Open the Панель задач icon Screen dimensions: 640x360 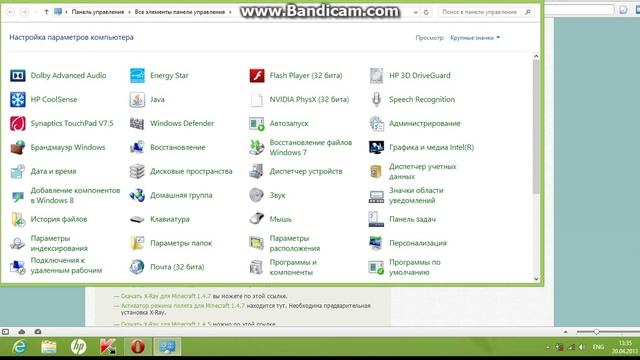tap(376, 219)
